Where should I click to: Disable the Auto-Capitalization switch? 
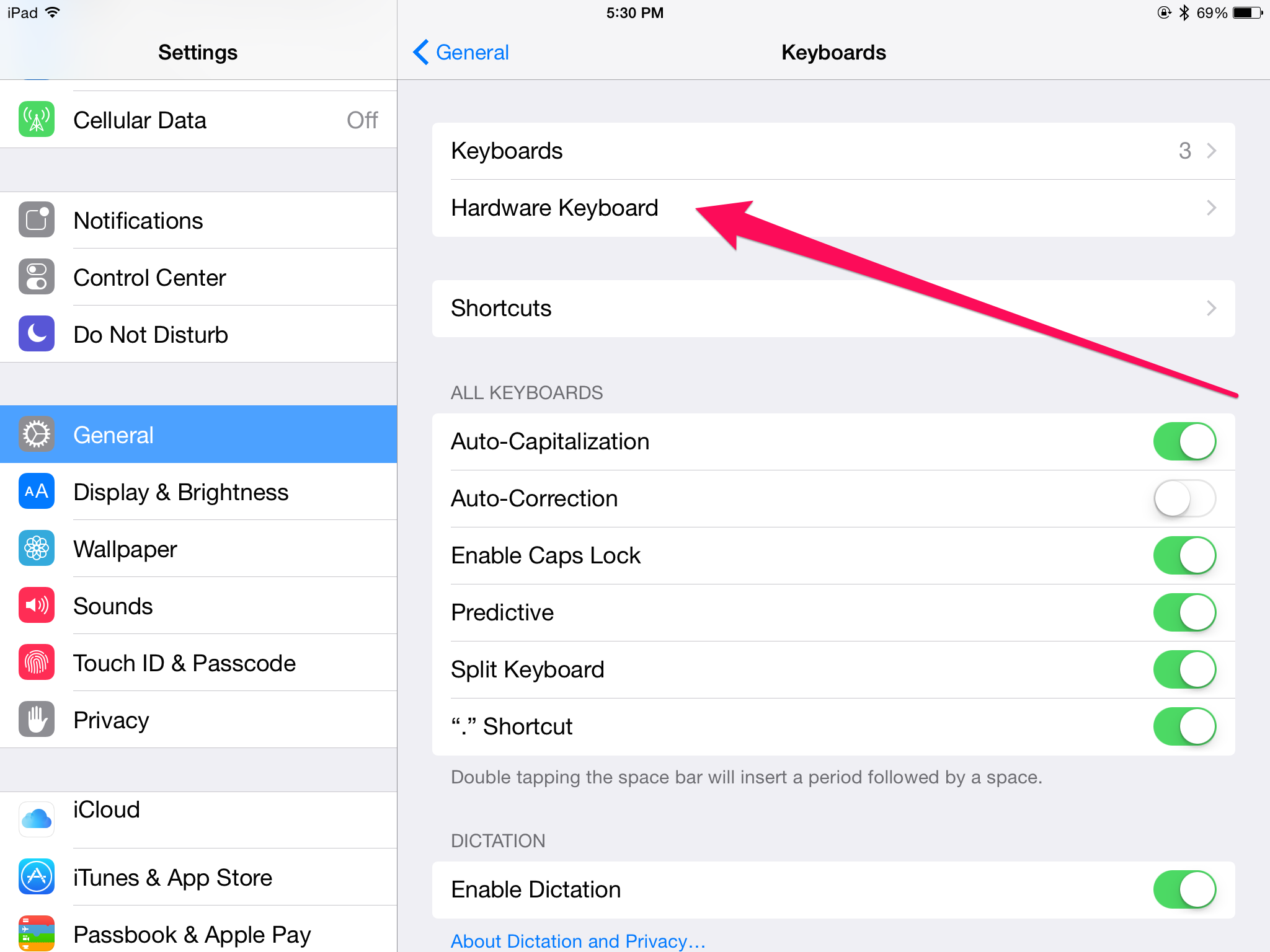pos(1184,441)
